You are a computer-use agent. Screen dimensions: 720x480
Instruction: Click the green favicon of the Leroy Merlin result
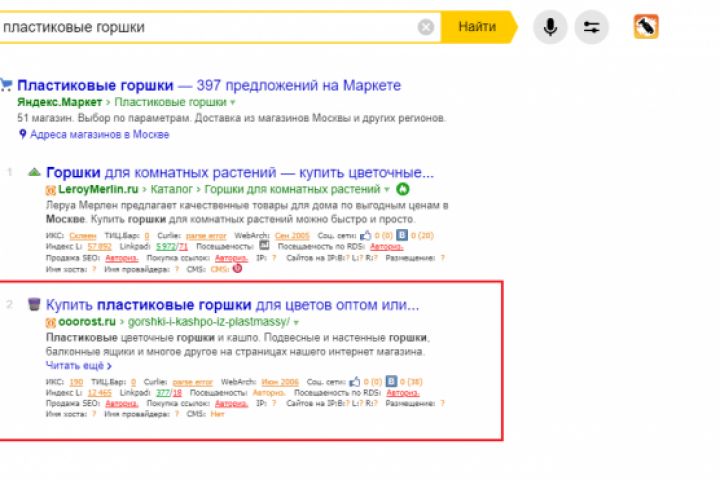pyautogui.click(x=34, y=172)
